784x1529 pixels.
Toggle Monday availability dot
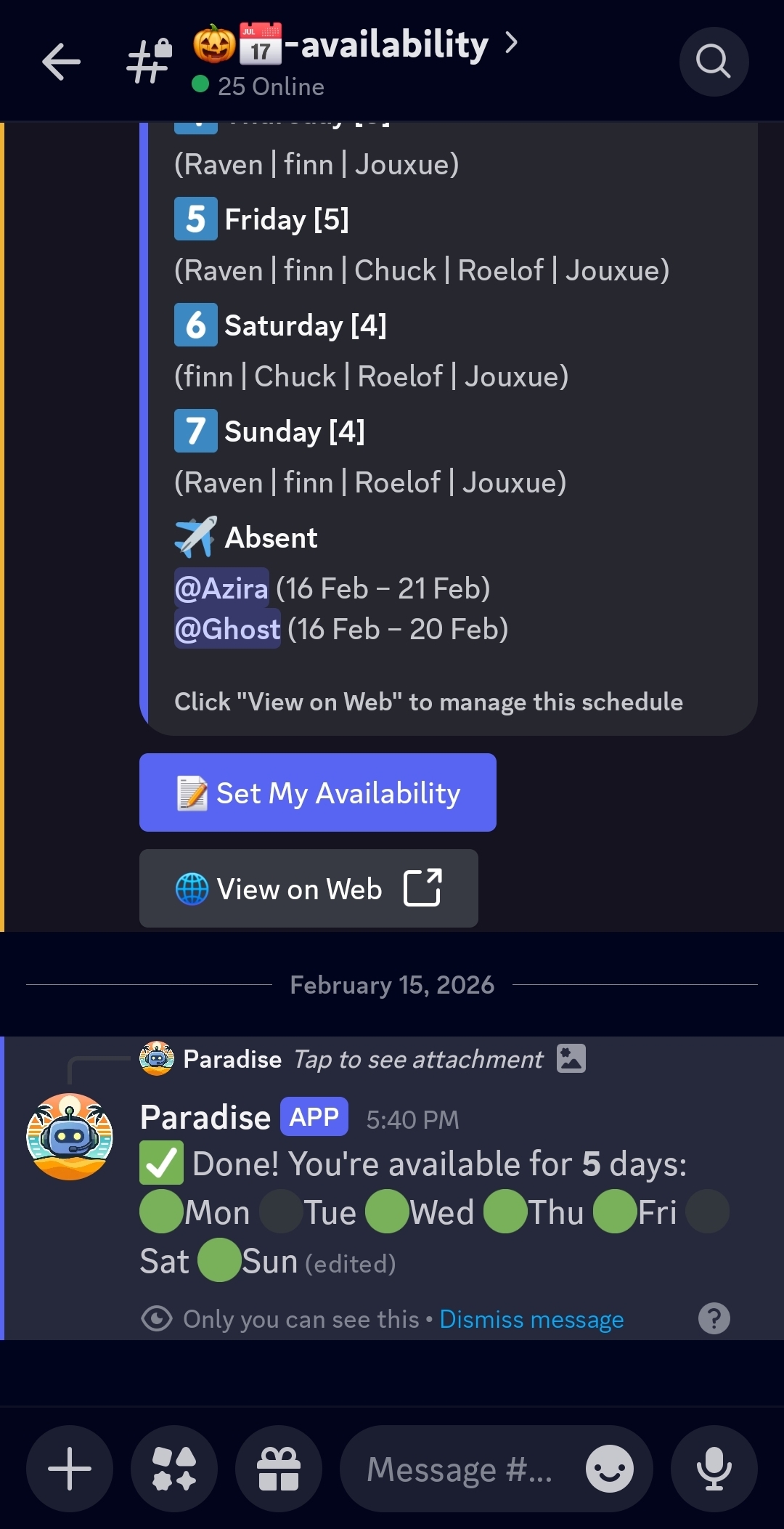[160, 1211]
